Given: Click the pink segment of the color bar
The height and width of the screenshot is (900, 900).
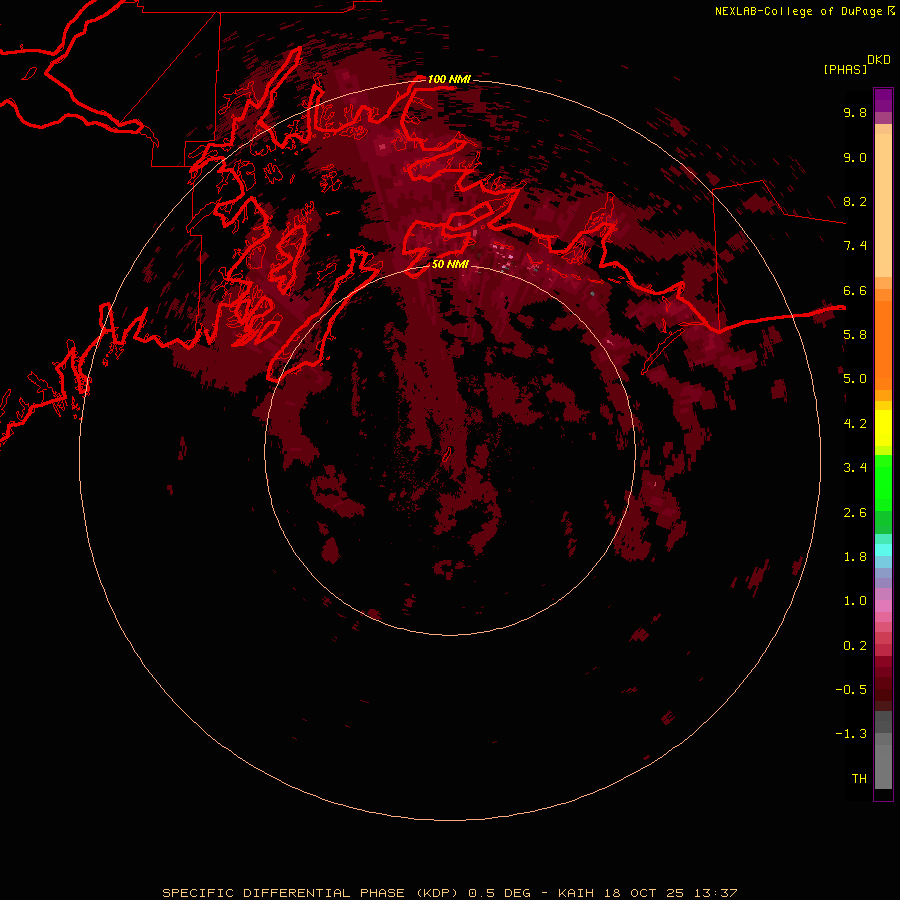Looking at the screenshot, I should pyautogui.click(x=883, y=606).
